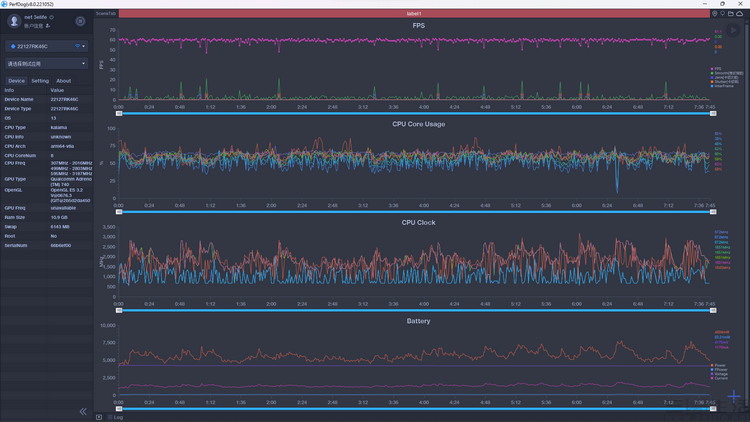Click left handle of Battery range slider
The image size is (750, 422).
point(119,409)
